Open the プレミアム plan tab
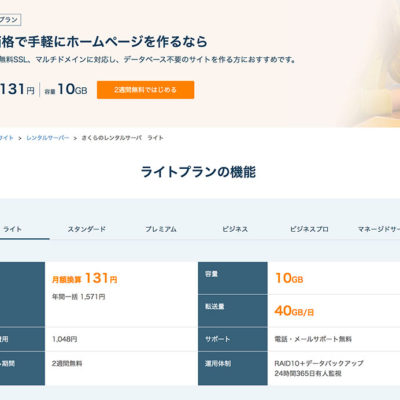The height and width of the screenshot is (400, 400). pyautogui.click(x=161, y=229)
